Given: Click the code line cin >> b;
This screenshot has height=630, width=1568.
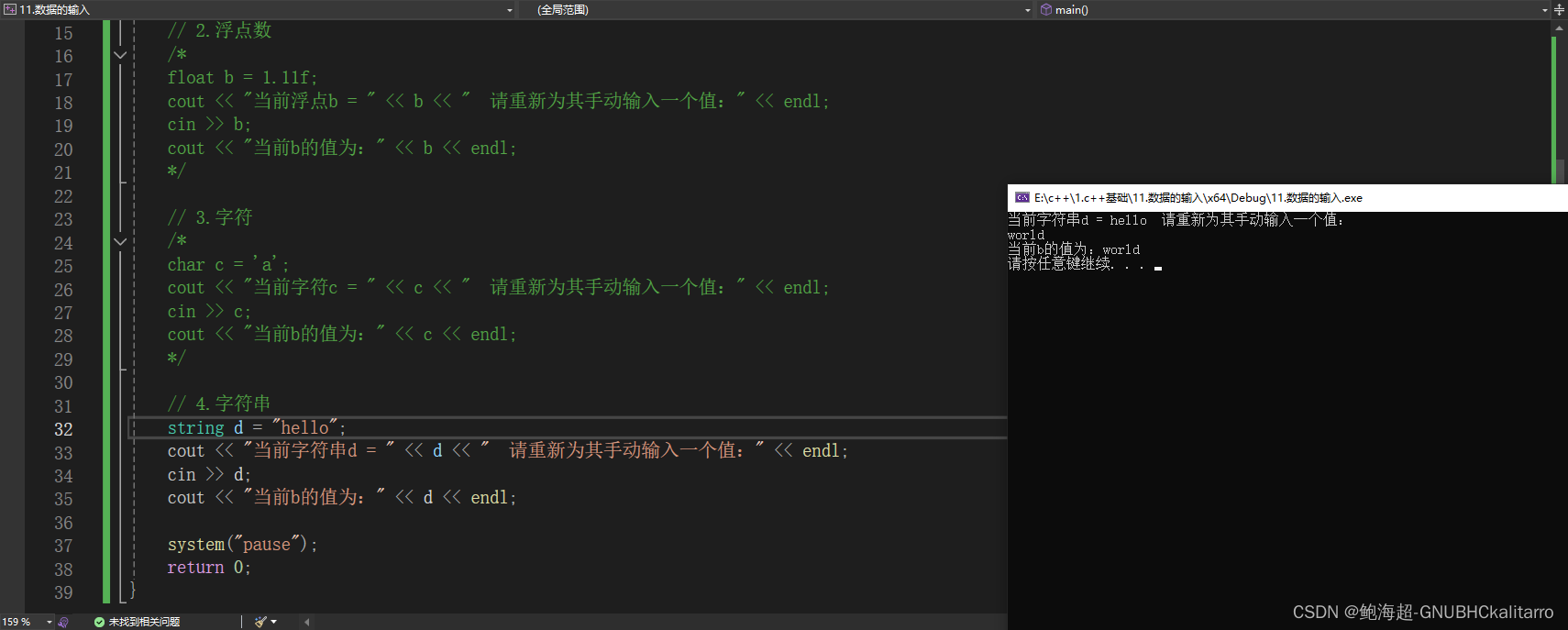Looking at the screenshot, I should (209, 124).
